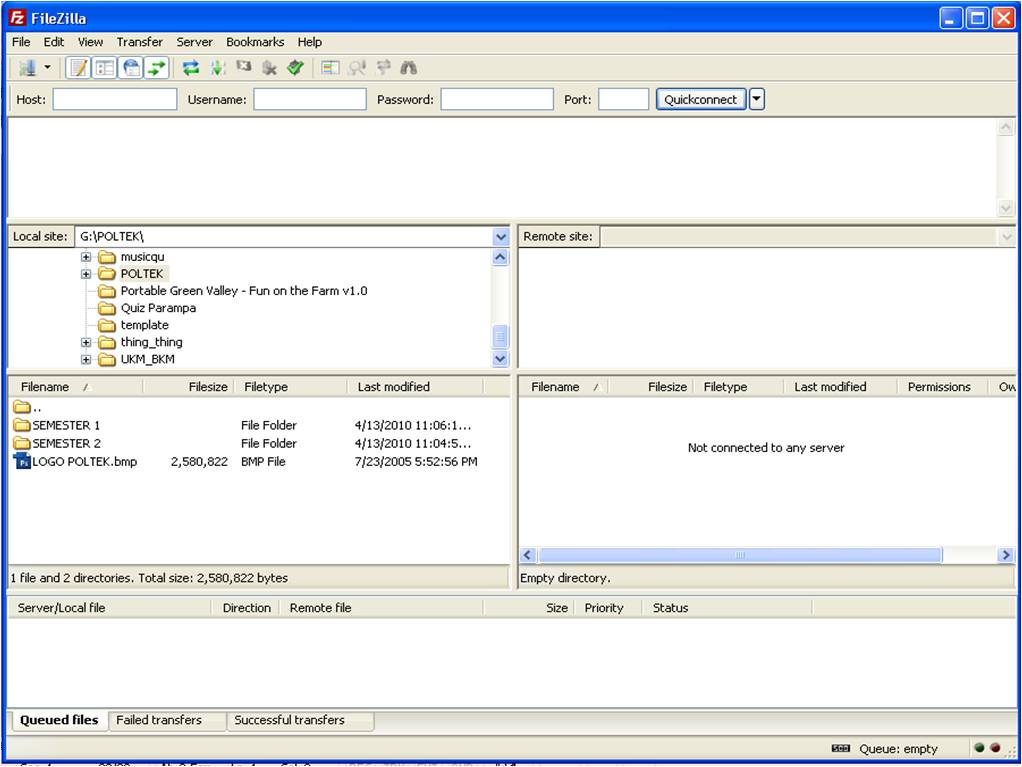
Task: Click the Priority column header in queue
Action: click(607, 607)
